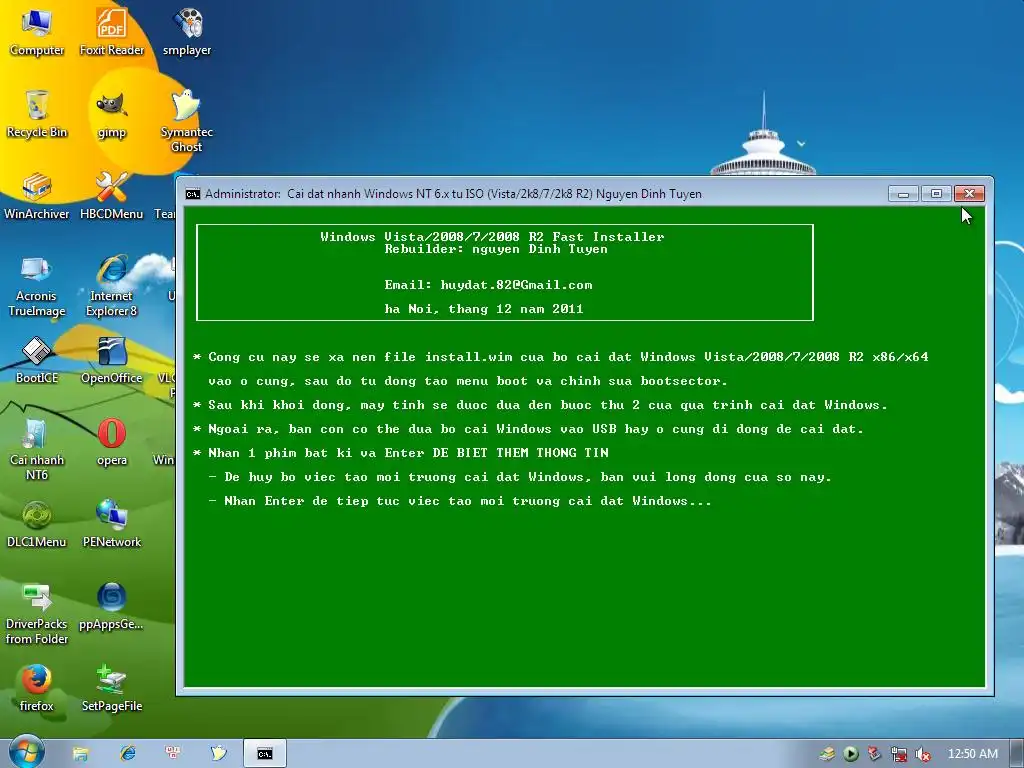Click the green play tray icon

[850, 754]
